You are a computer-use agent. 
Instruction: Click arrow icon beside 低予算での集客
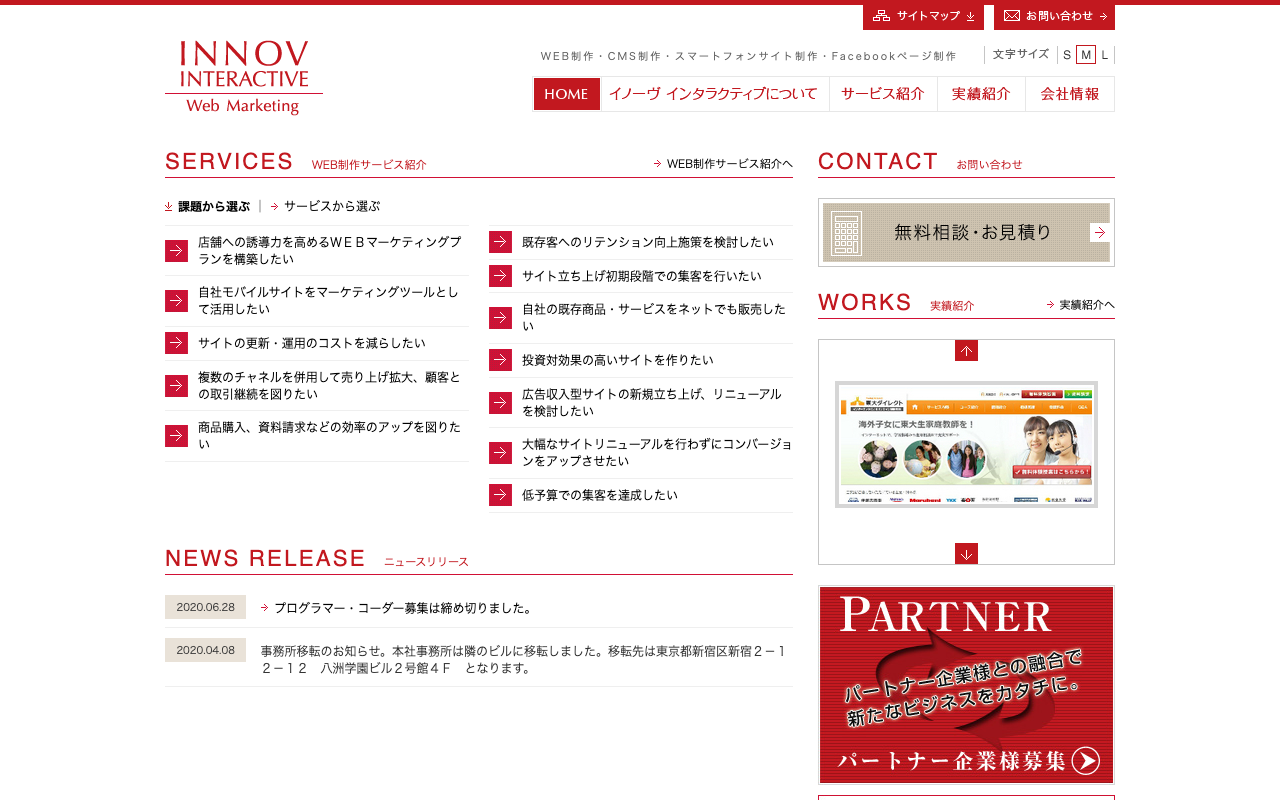[x=500, y=495]
